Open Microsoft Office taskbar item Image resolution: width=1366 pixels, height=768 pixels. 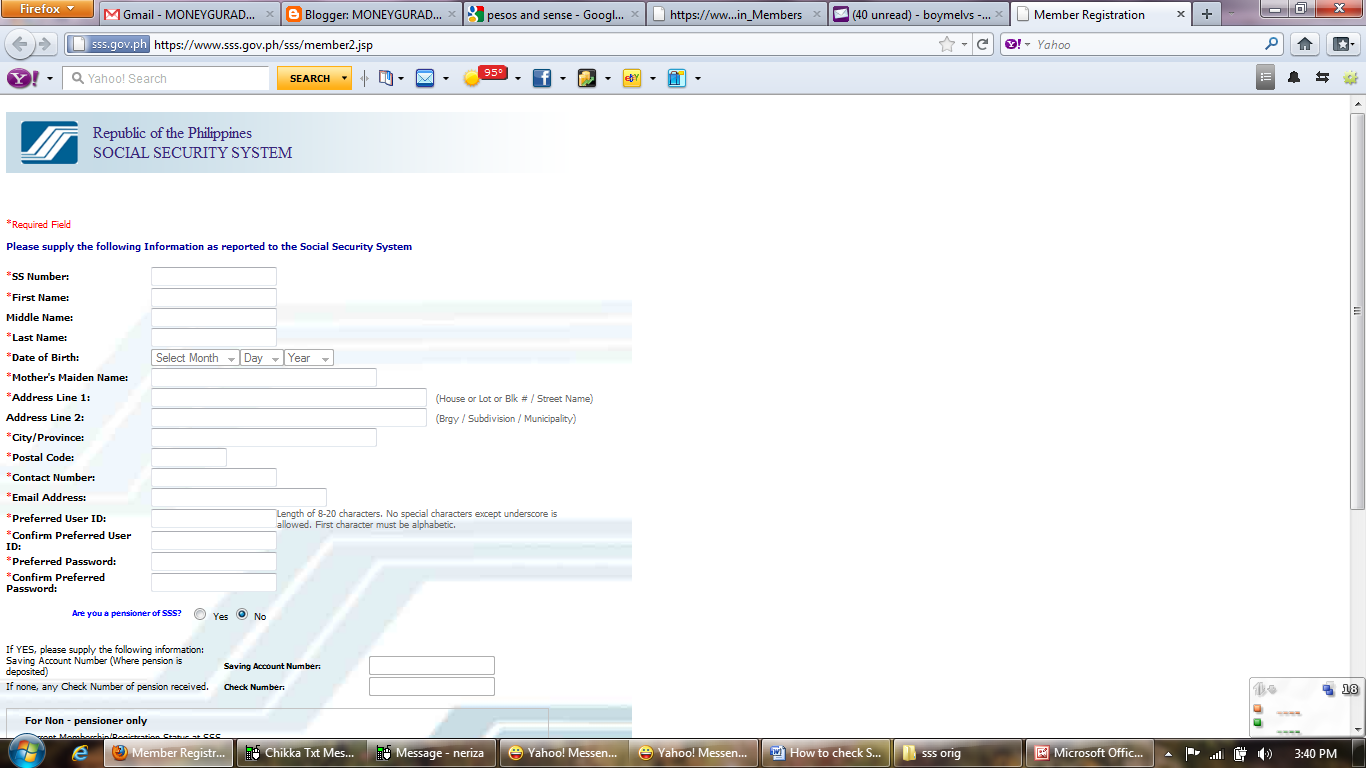pos(1089,753)
